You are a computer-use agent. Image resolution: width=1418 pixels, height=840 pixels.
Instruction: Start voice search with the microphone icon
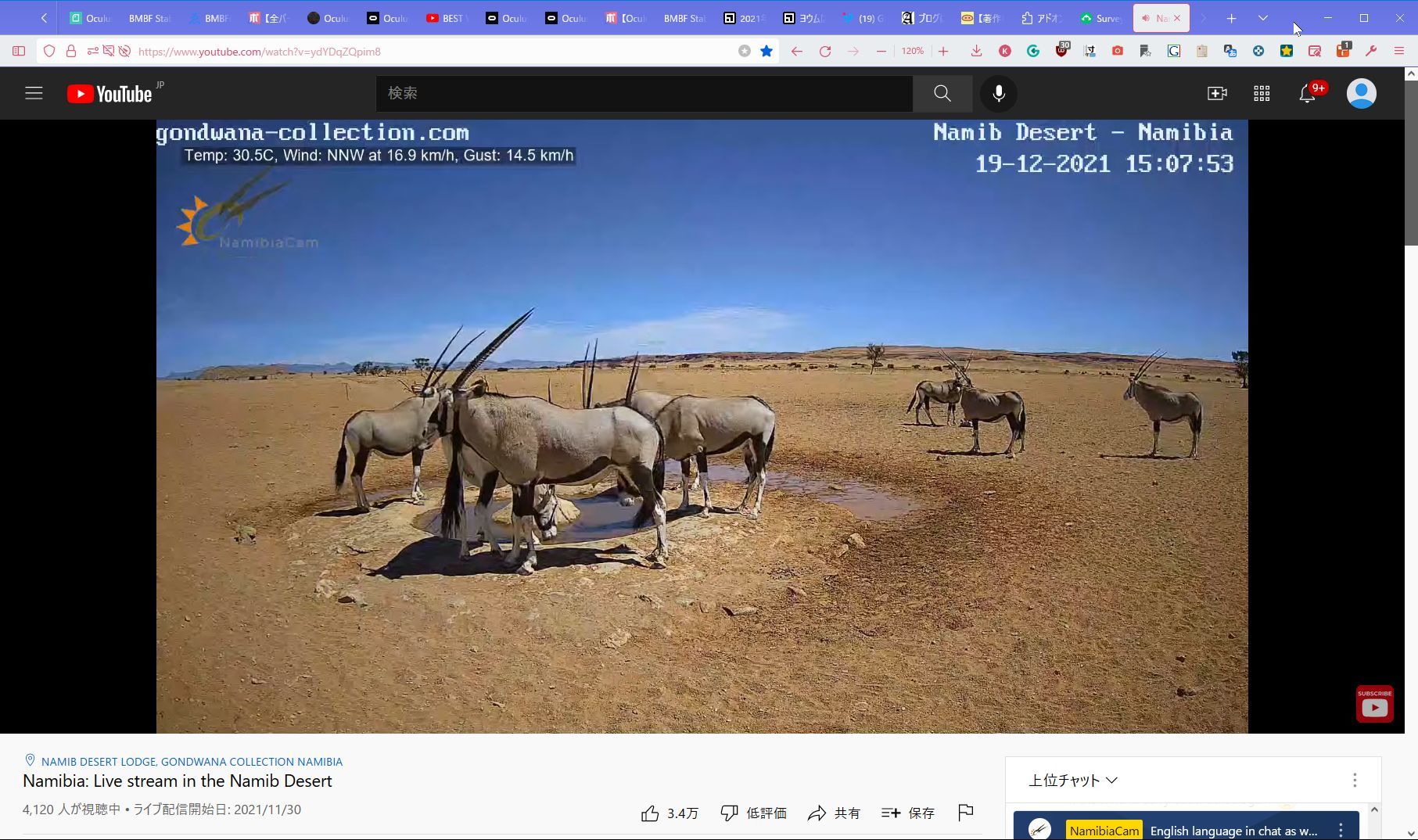tap(999, 93)
